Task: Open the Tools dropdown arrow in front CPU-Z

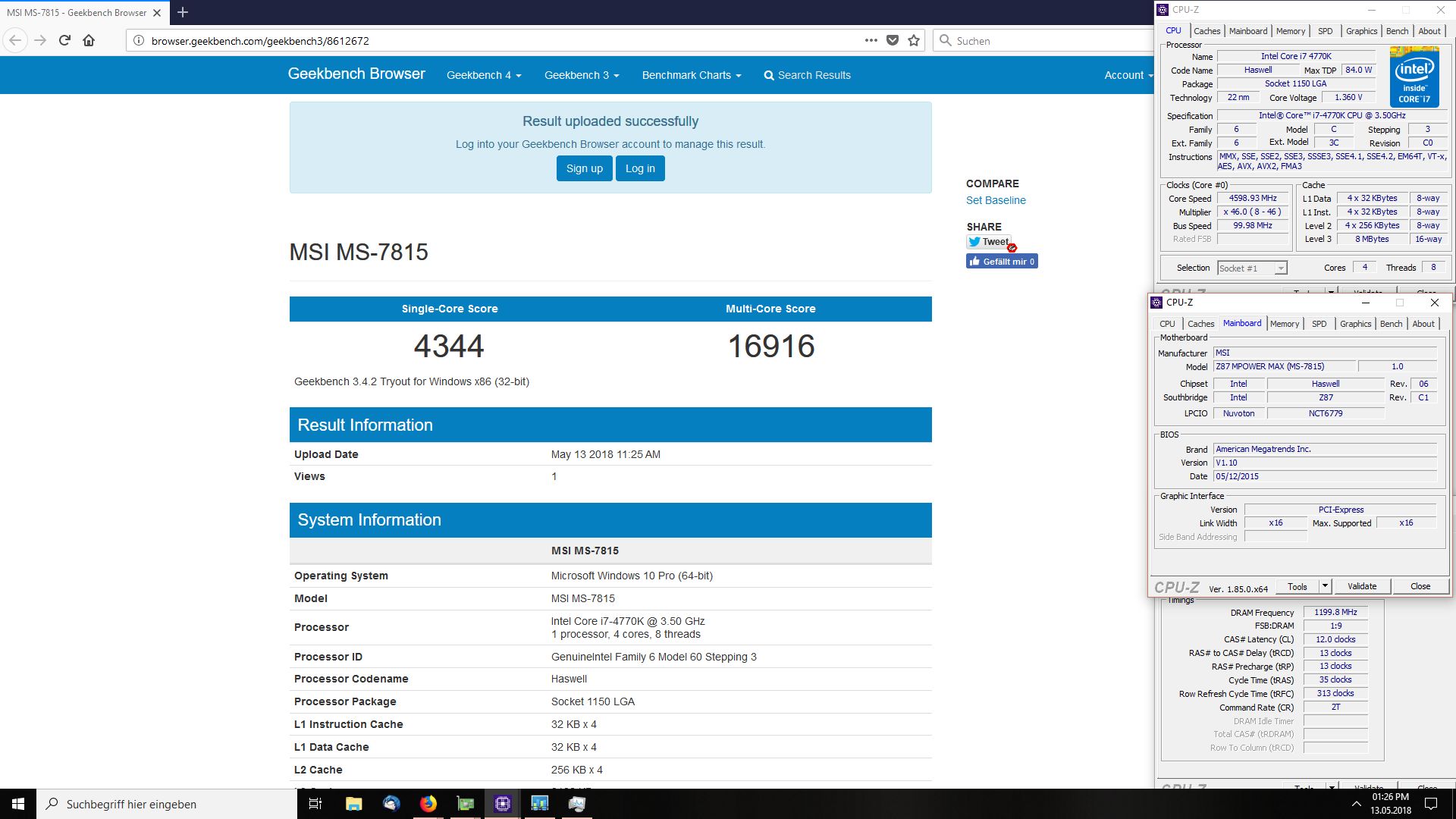Action: click(1325, 586)
